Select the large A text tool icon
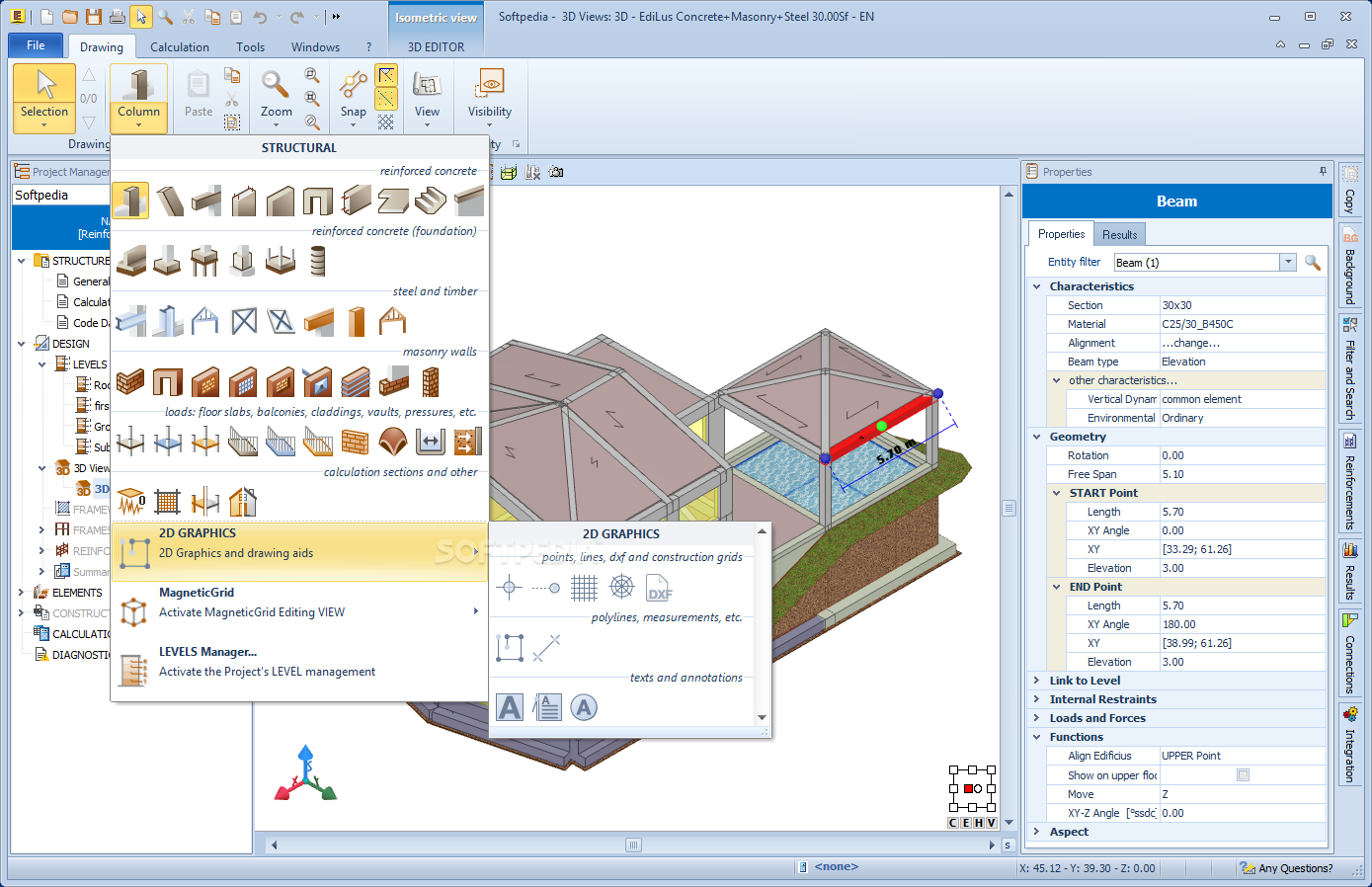The image size is (1372, 887). tap(510, 707)
